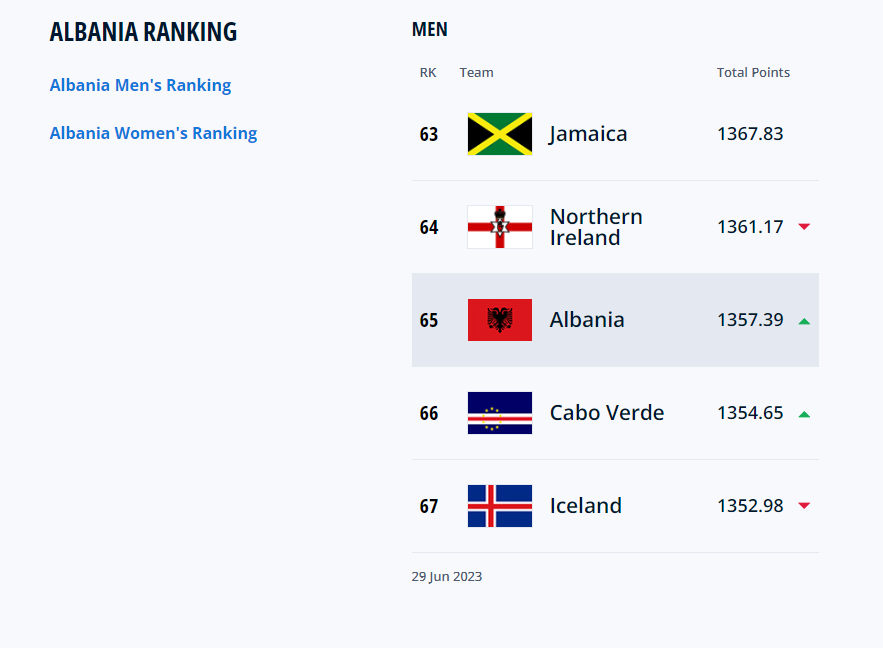Select the Iceland team name
The width and height of the screenshot is (883, 648).
(586, 506)
